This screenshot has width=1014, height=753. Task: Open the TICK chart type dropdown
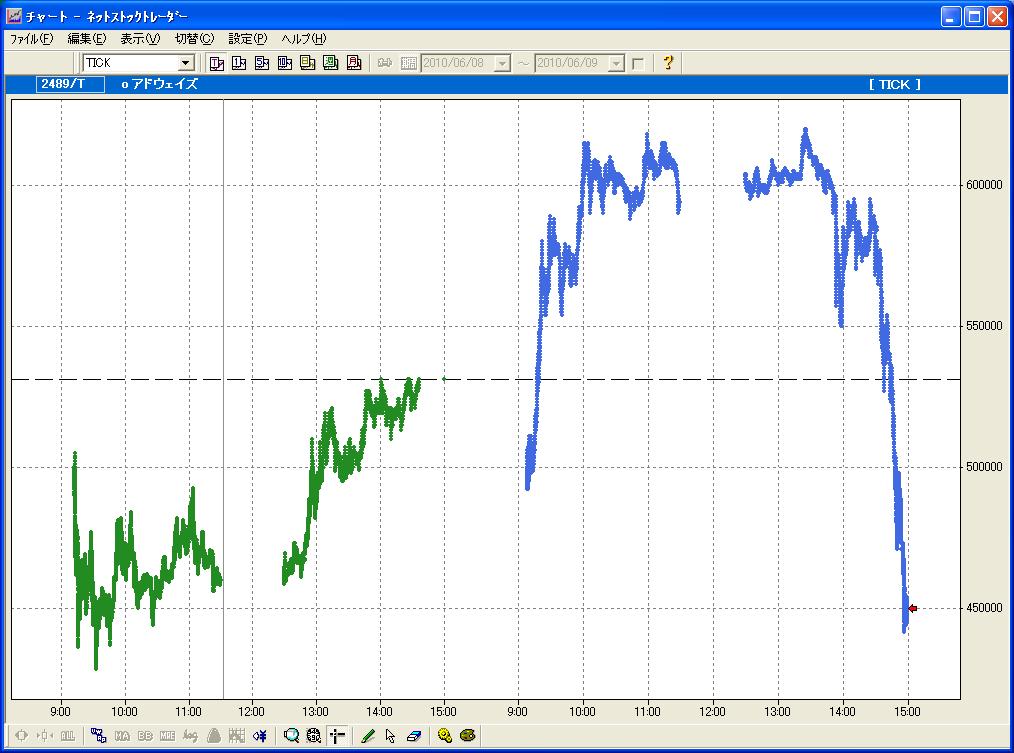tap(185, 63)
